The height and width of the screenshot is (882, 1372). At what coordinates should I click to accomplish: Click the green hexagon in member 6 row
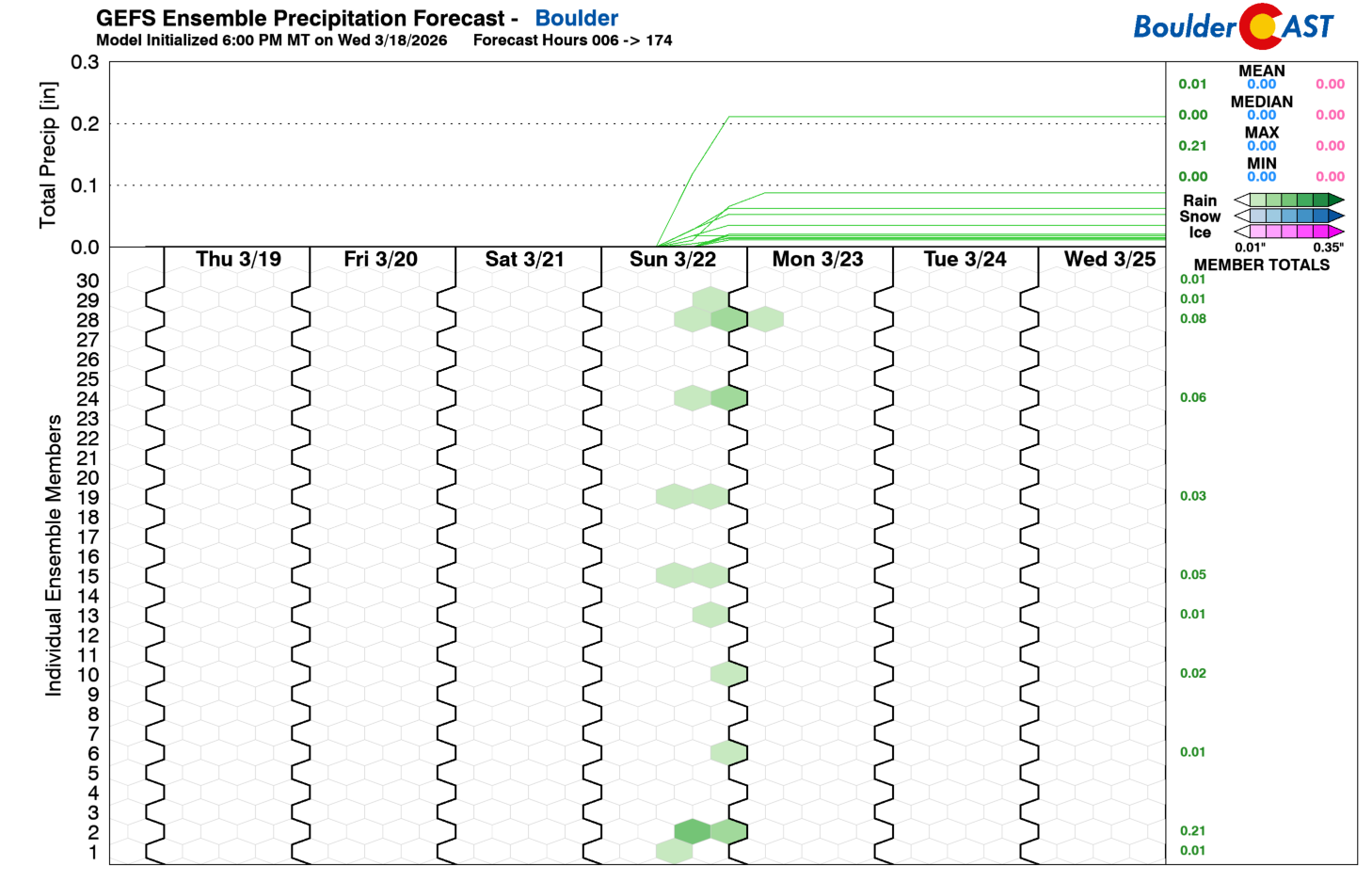728,753
